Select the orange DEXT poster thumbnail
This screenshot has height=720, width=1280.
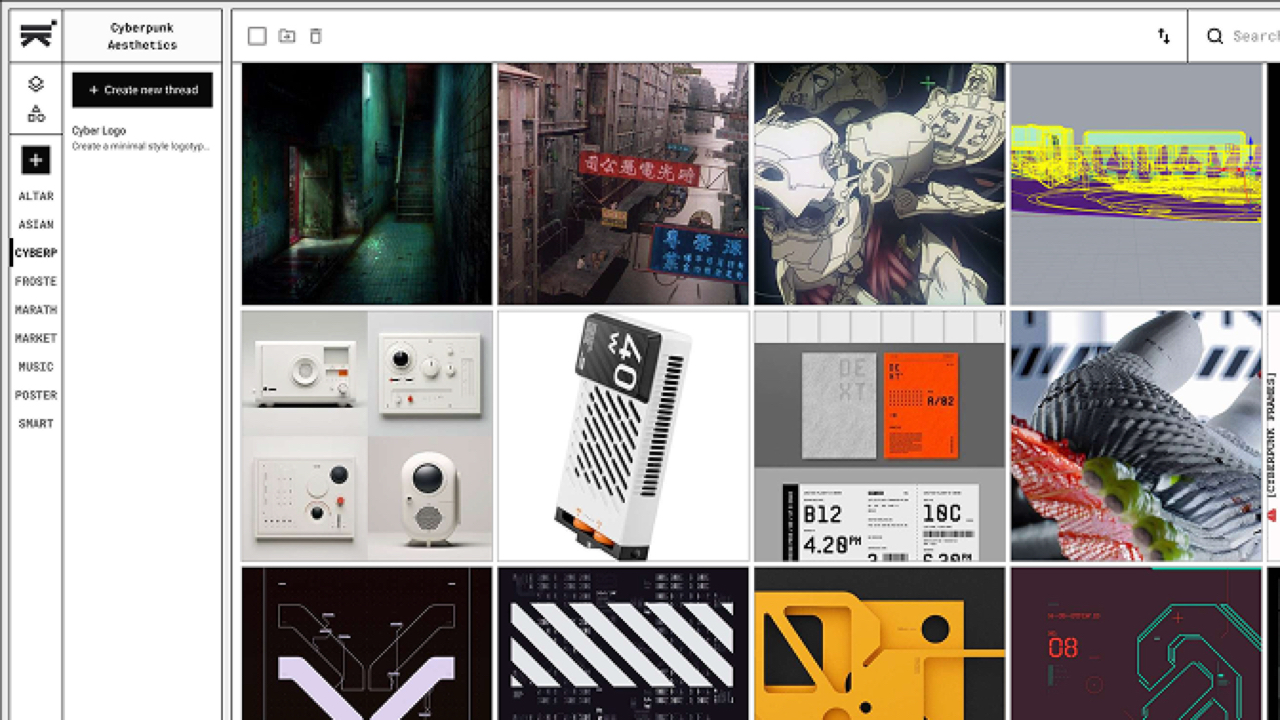(x=879, y=436)
